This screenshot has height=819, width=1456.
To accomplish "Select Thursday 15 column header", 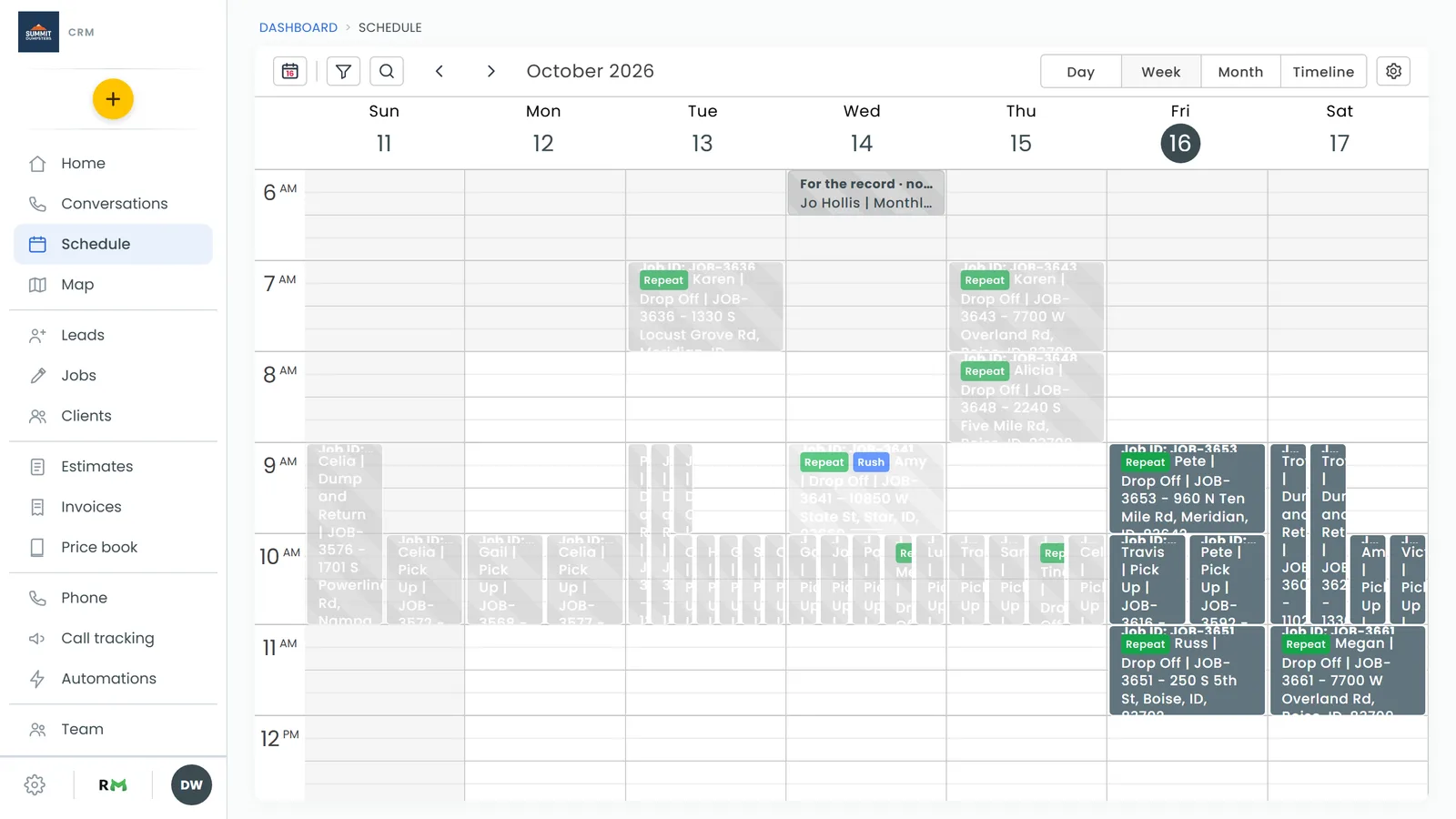I will 1021,129.
